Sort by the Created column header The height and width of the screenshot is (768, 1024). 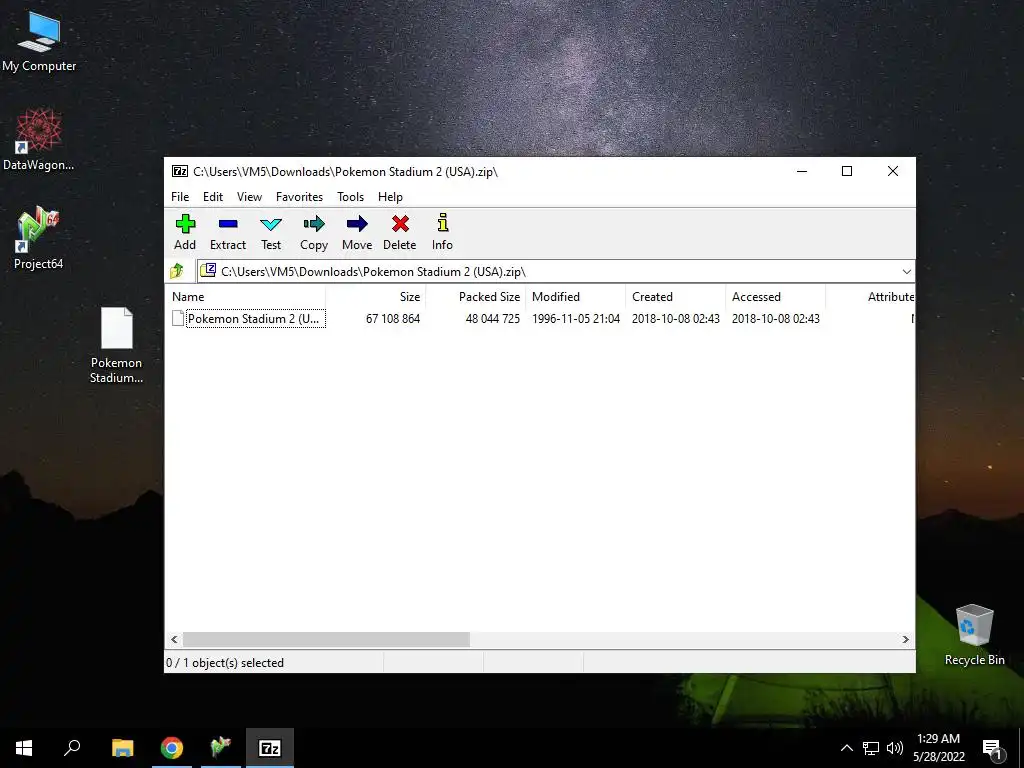(675, 296)
